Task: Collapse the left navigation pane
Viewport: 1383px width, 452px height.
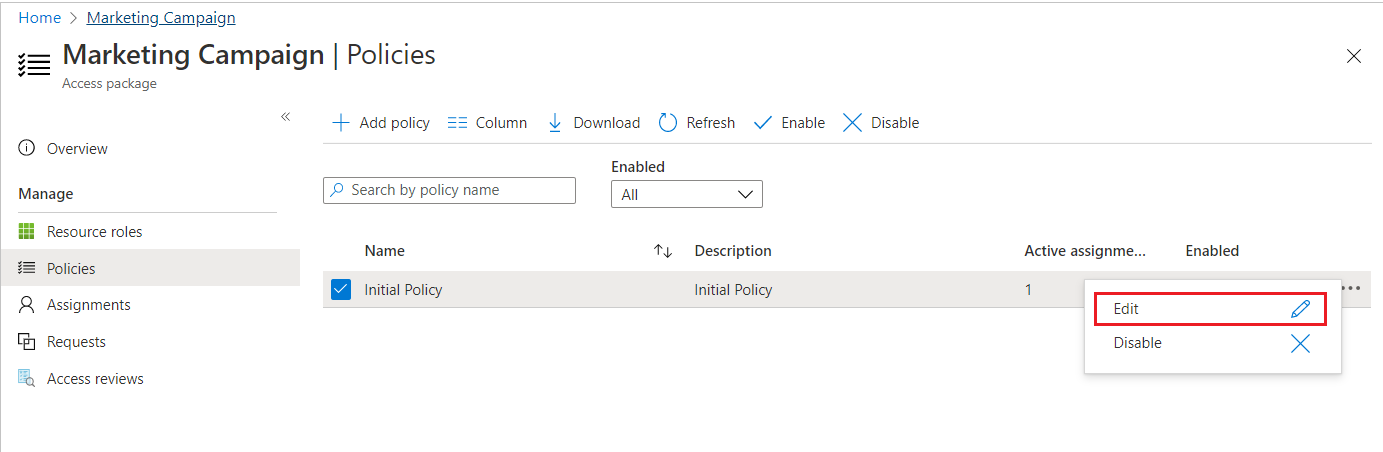Action: point(285,117)
